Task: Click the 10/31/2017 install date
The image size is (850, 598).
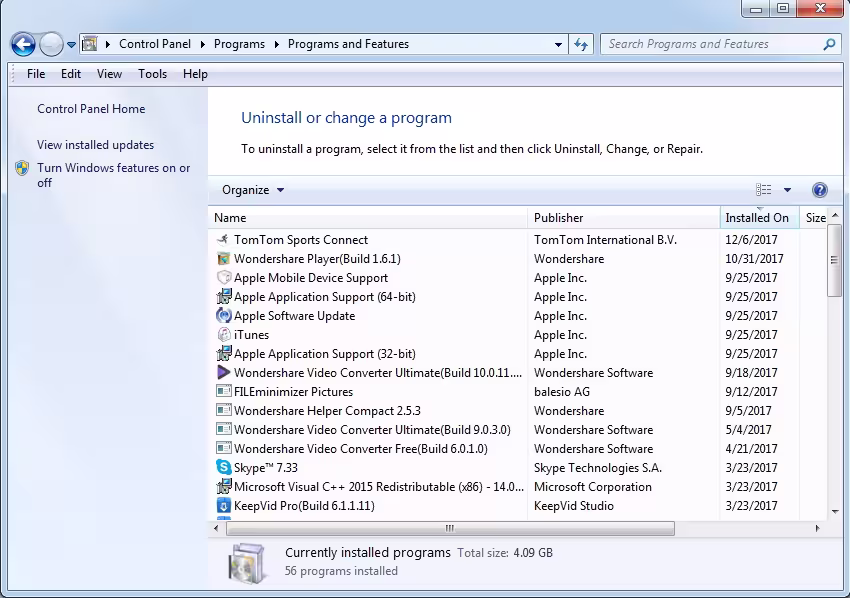Action: 754,259
